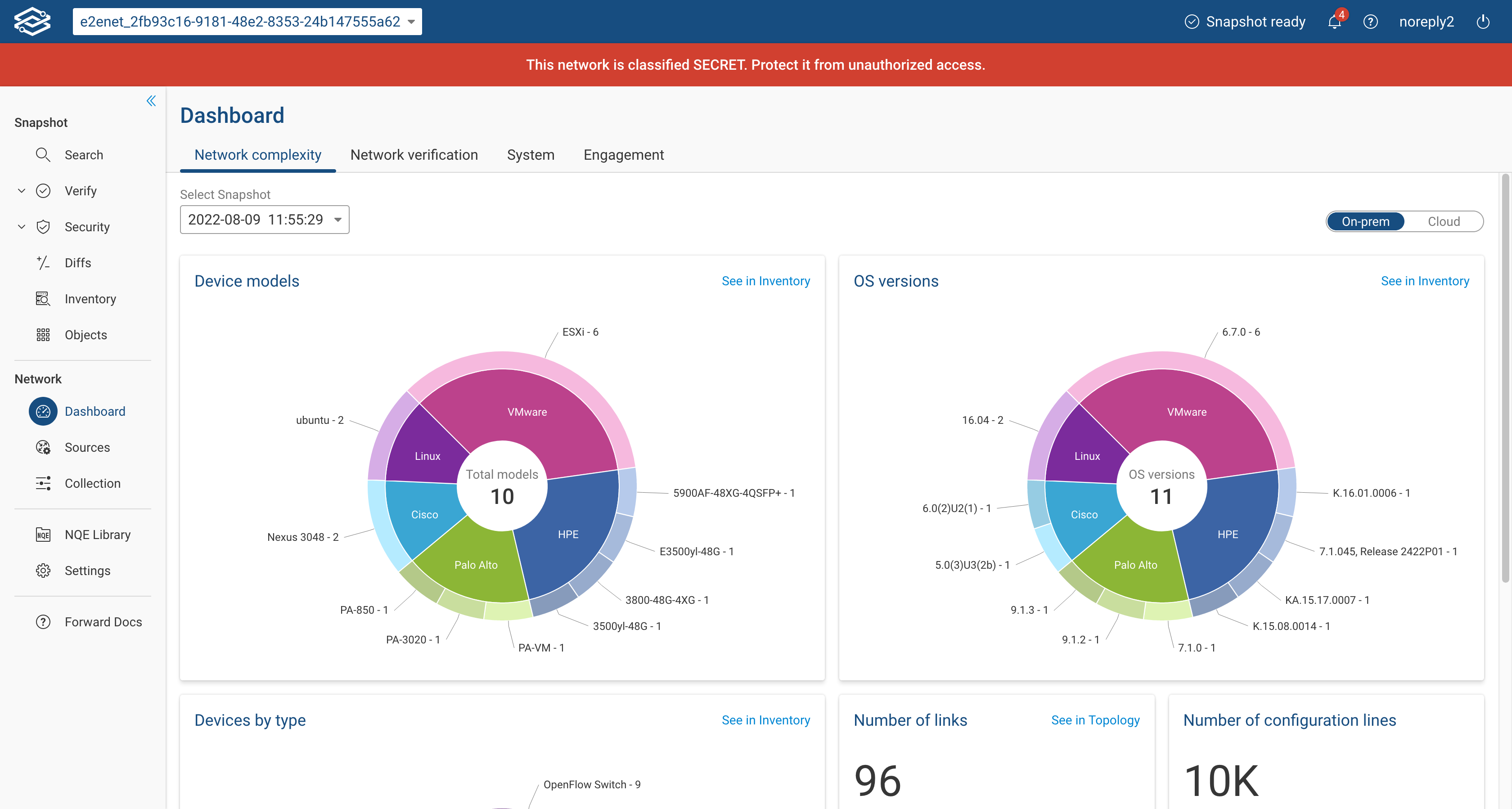The image size is (1512, 809).
Task: Open the Objects page
Action: (x=85, y=335)
